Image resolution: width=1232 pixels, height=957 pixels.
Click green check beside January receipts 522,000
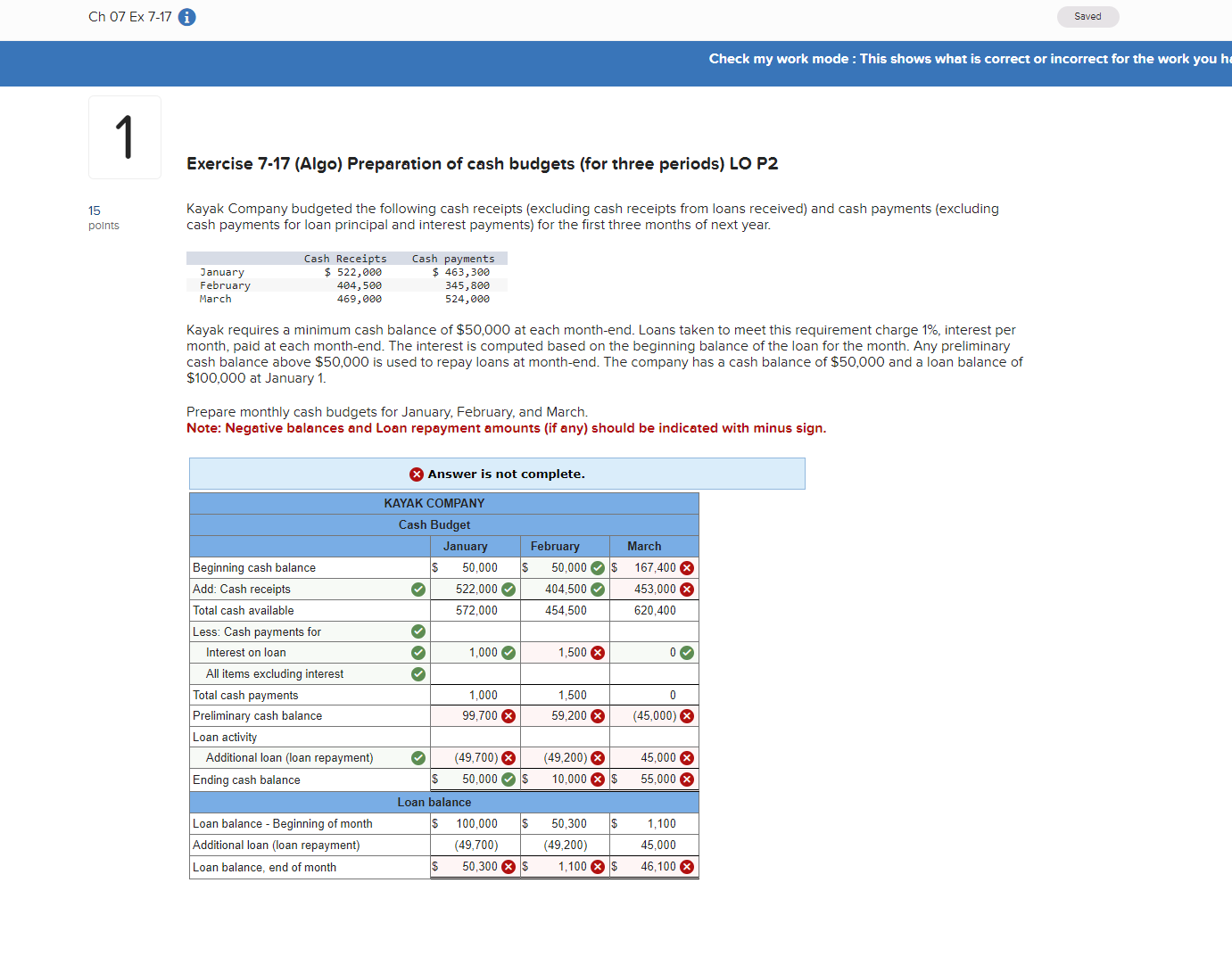[509, 590]
